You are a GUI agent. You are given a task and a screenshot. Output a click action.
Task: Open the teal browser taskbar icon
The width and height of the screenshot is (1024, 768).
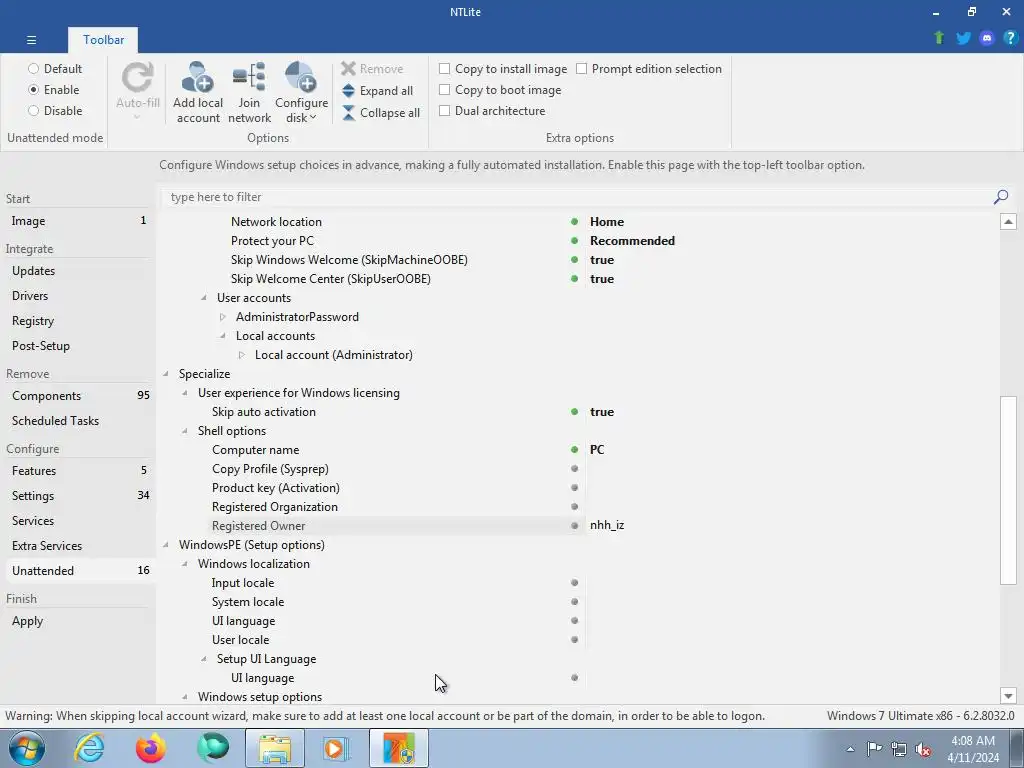(213, 748)
